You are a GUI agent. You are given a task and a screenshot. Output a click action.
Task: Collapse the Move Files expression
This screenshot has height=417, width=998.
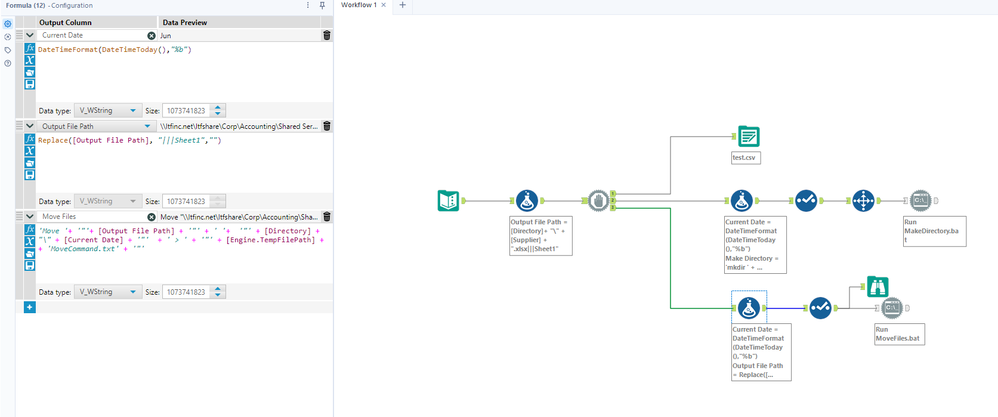29,216
